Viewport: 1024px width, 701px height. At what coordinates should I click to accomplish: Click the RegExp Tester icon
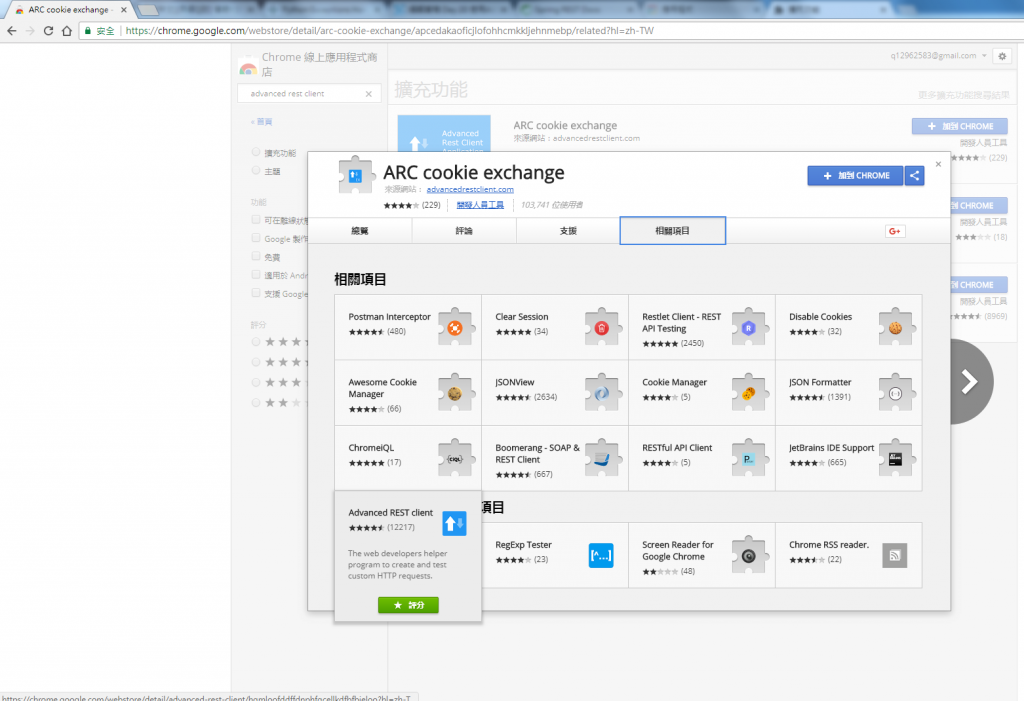click(601, 555)
